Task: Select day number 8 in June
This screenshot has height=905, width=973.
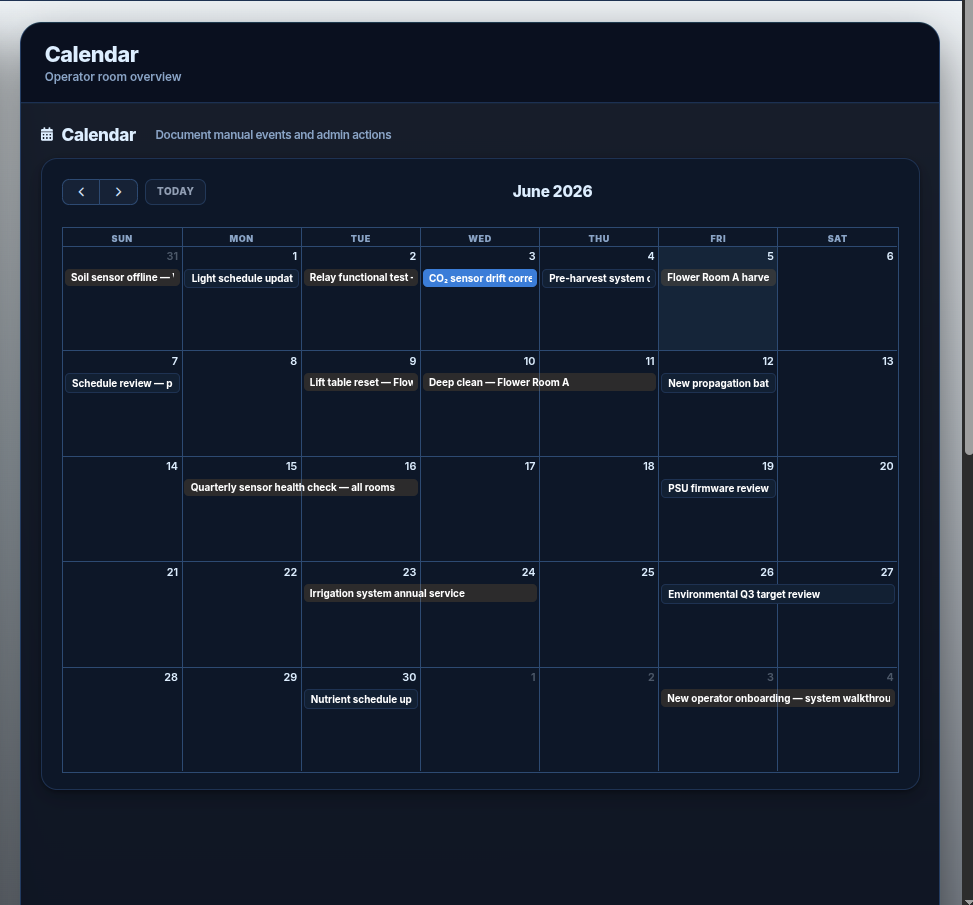Action: coord(294,361)
